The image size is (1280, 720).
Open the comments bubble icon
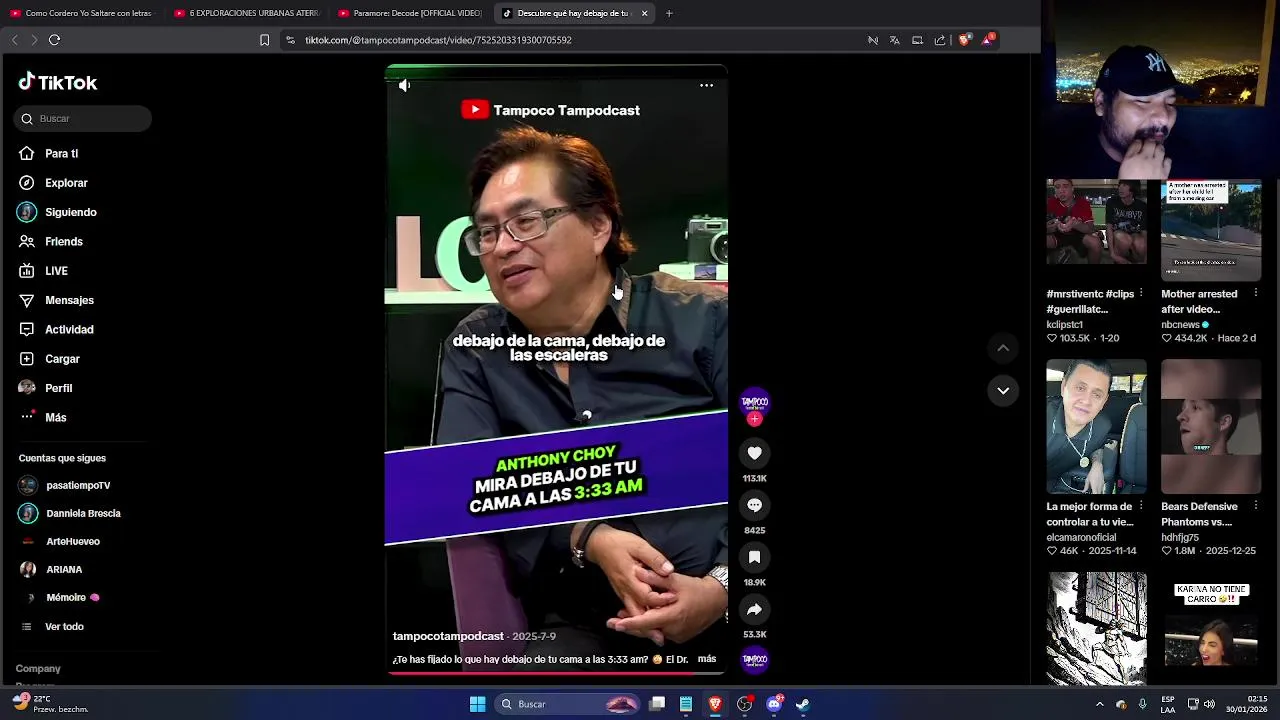point(755,505)
